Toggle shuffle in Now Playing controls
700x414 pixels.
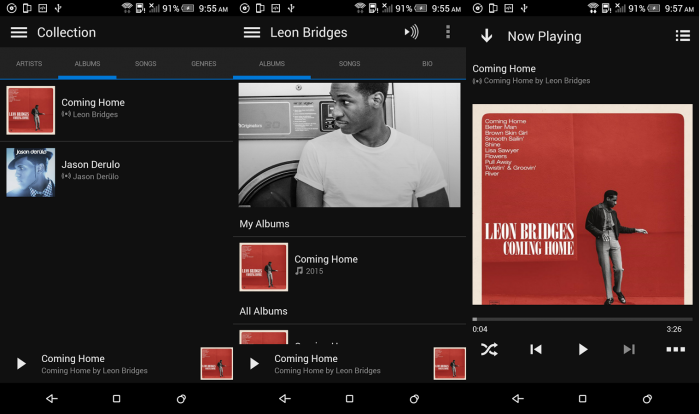[488, 349]
